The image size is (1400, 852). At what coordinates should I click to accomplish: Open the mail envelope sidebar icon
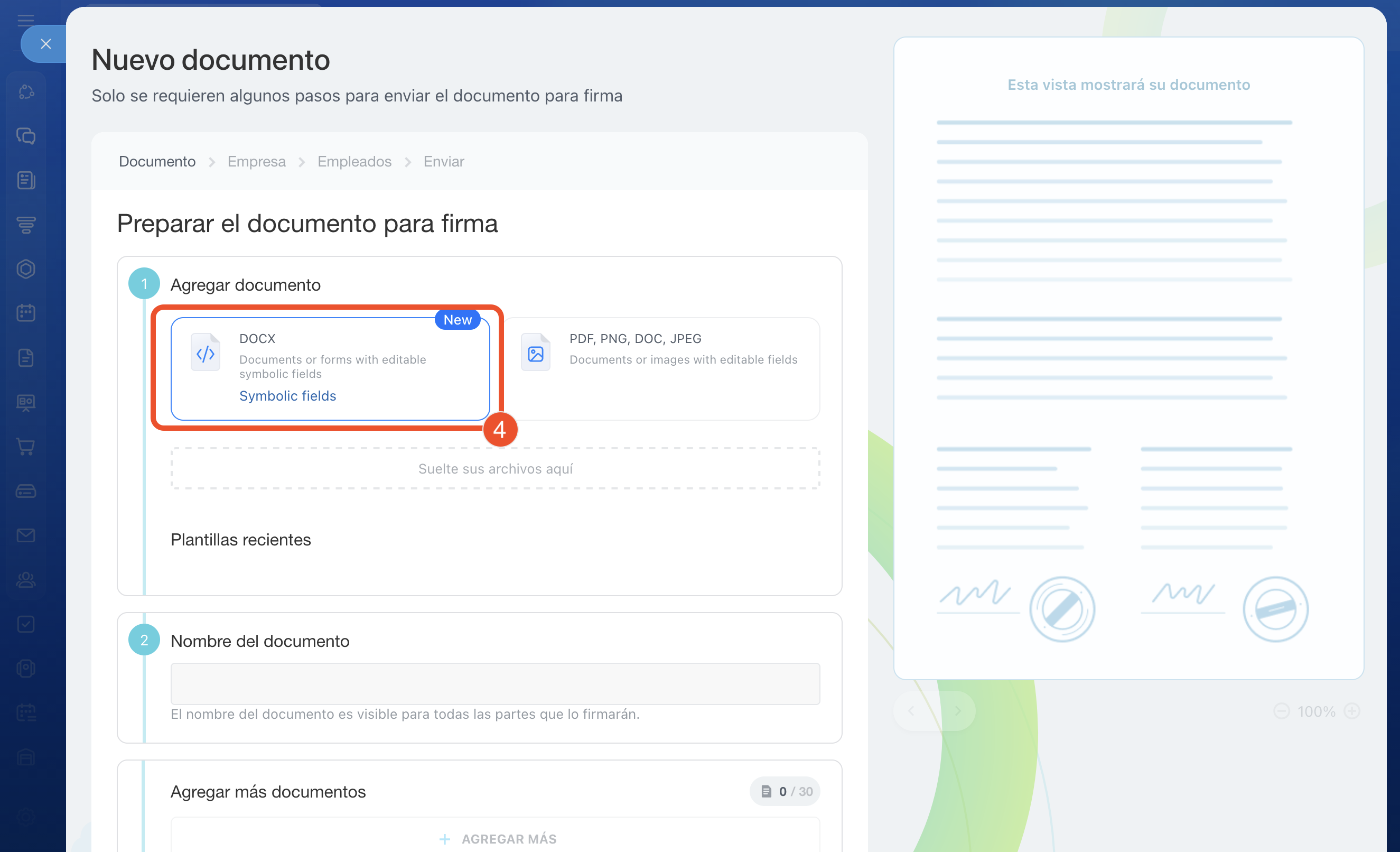click(26, 535)
